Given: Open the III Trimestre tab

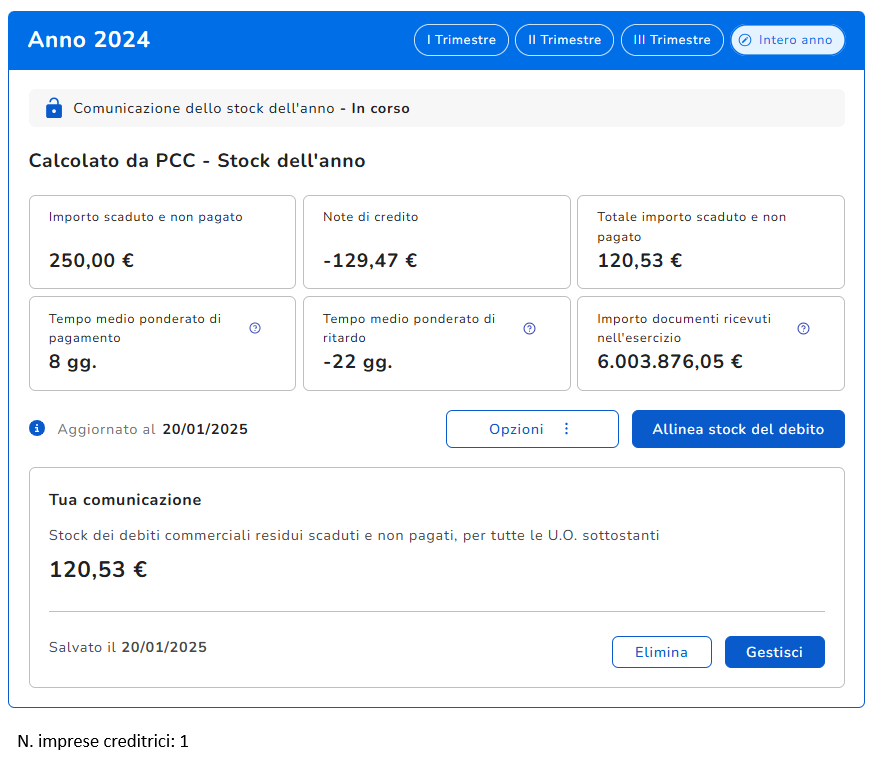Looking at the screenshot, I should point(672,40).
